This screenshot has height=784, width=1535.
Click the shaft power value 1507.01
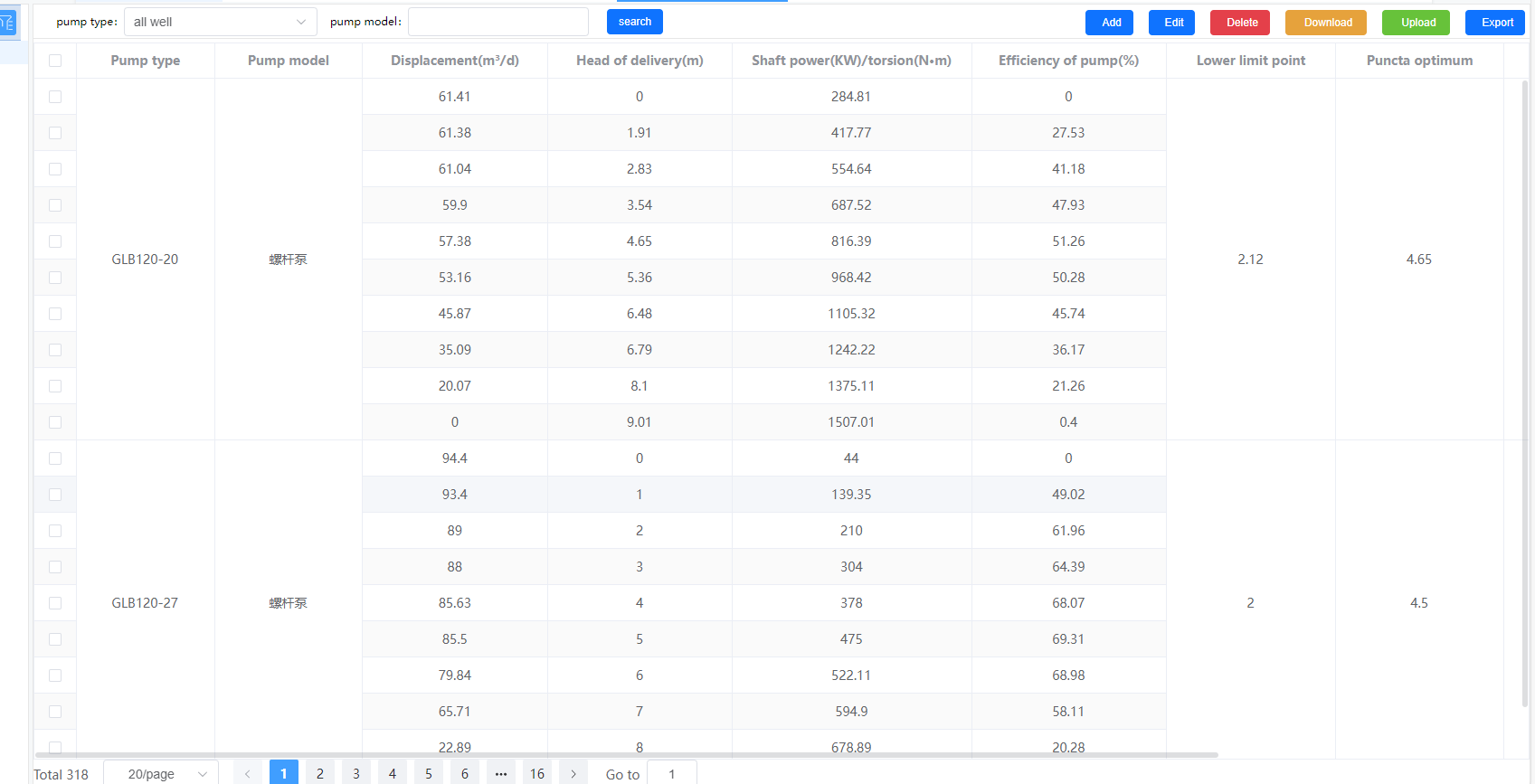pos(851,422)
